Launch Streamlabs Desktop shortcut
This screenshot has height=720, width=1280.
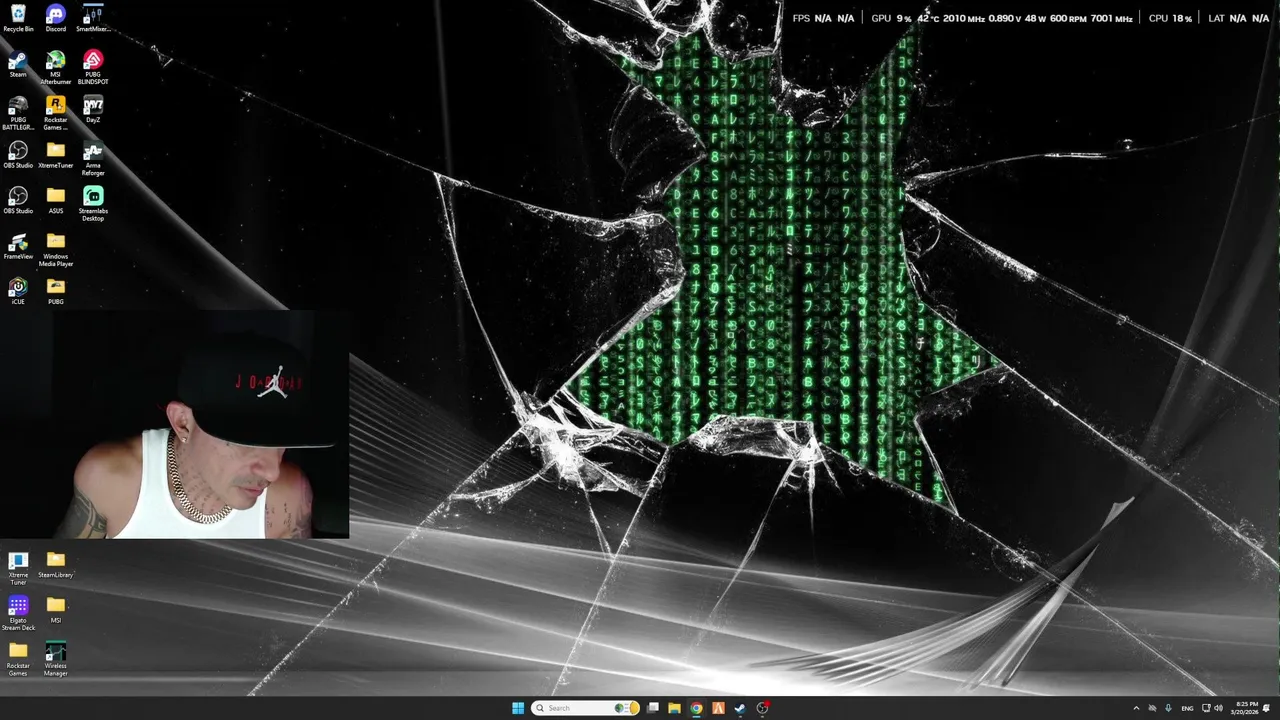tap(93, 204)
